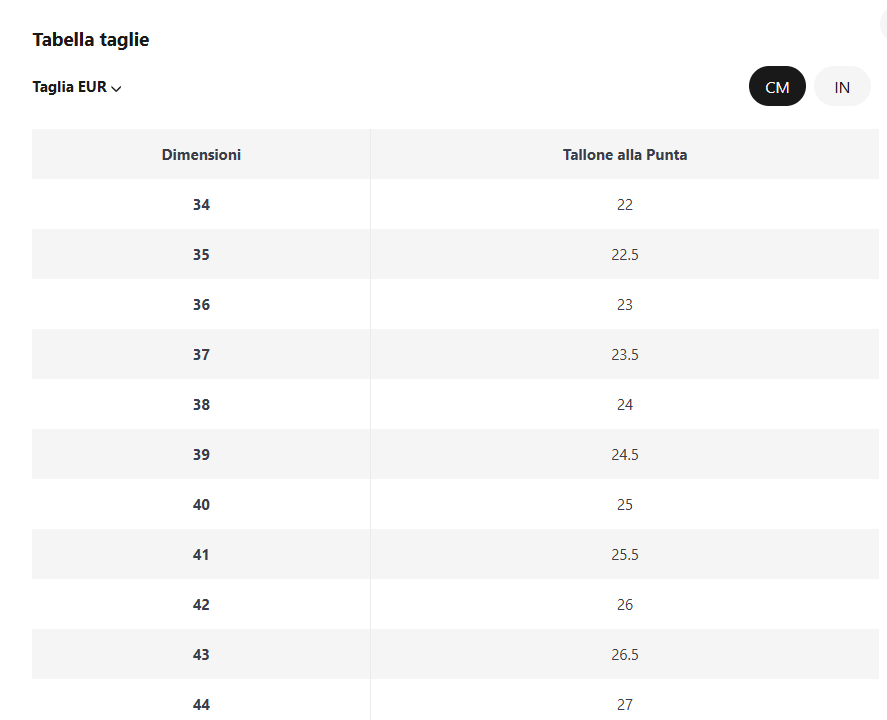
Task: Click the chevron next to Taglia EUR
Action: click(x=117, y=88)
